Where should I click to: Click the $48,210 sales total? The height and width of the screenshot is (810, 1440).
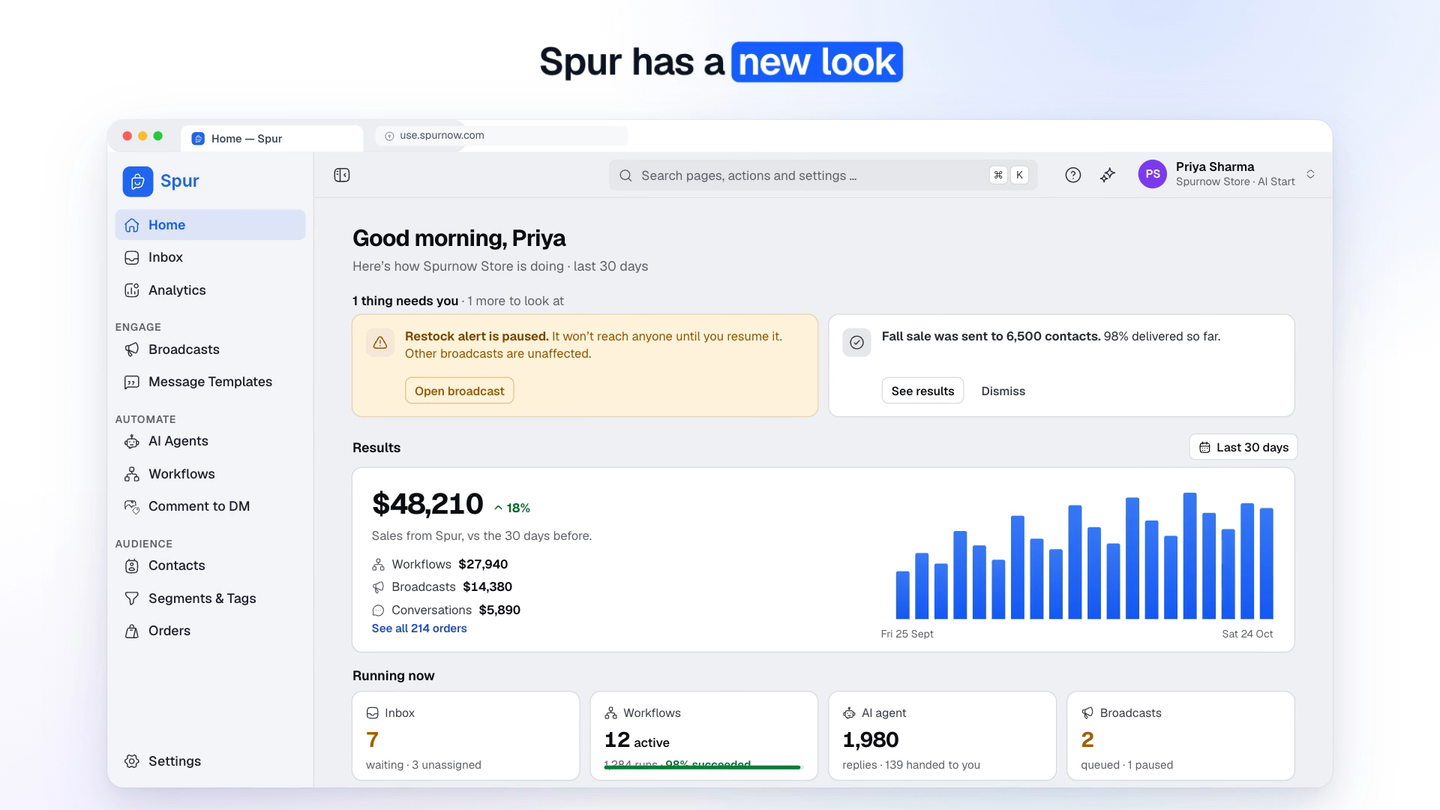pyautogui.click(x=428, y=504)
